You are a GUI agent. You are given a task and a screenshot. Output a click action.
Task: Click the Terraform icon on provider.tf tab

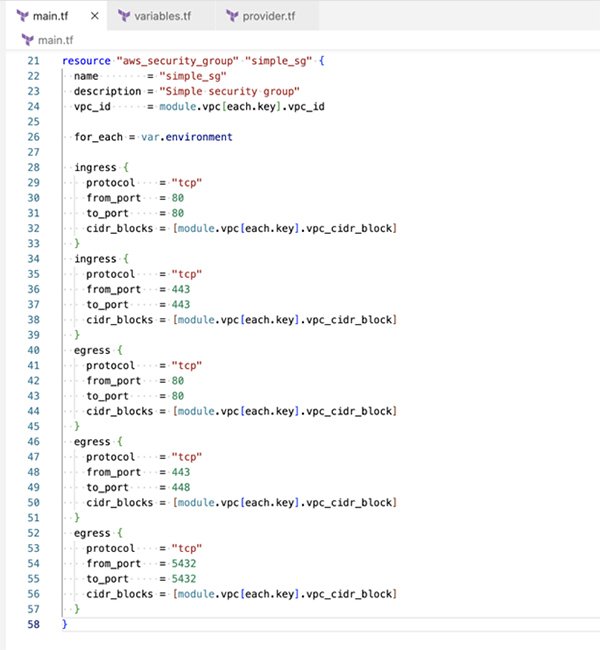[x=233, y=16]
